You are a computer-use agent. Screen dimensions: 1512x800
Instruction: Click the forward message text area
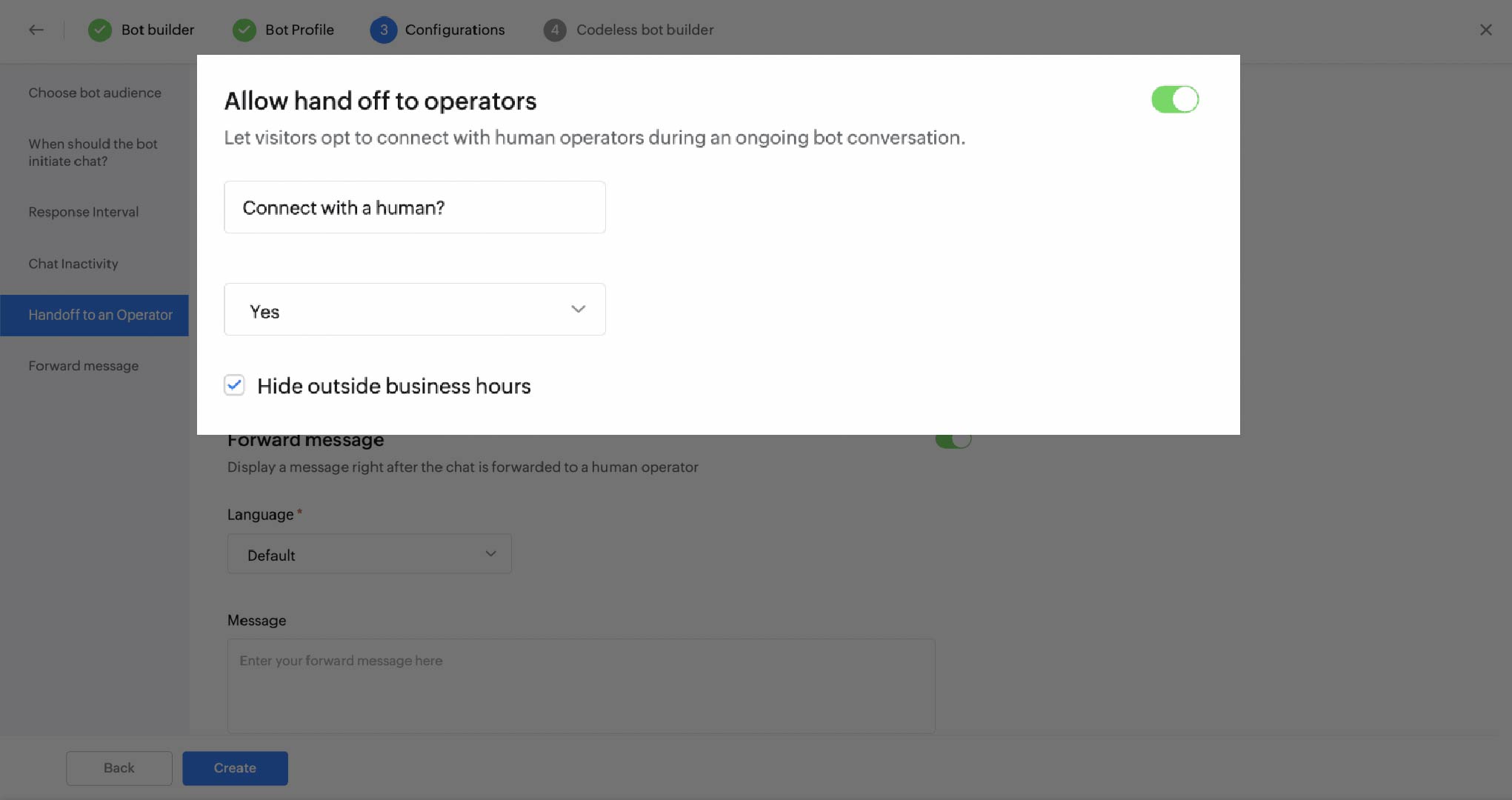click(x=581, y=685)
